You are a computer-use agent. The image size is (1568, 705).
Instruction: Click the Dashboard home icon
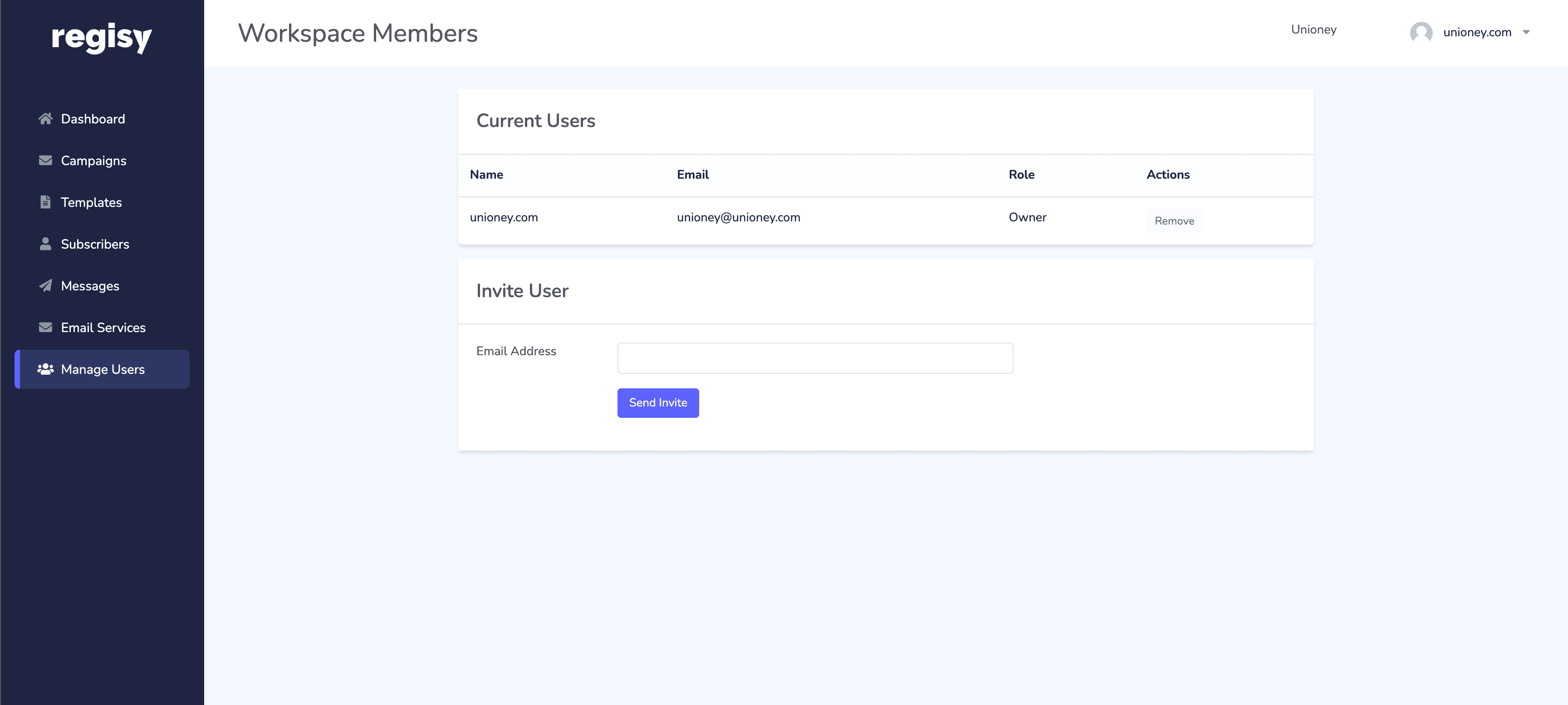point(45,119)
